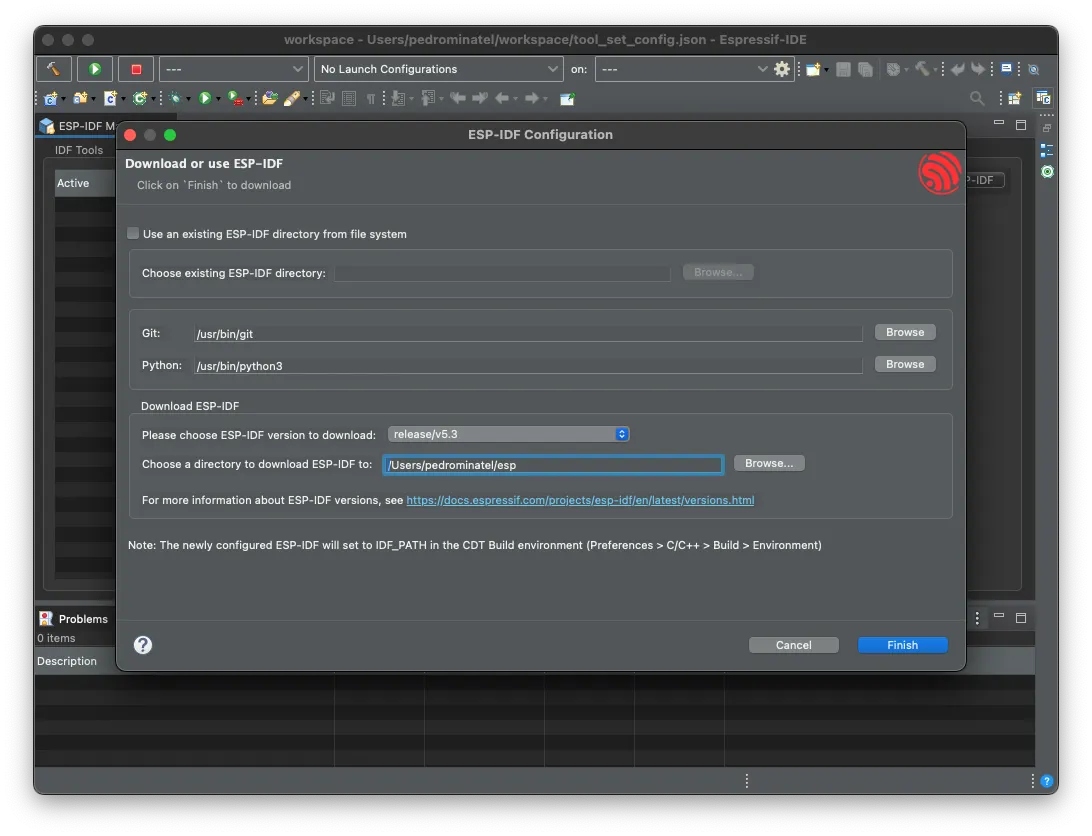
Task: Click the help question mark icon
Action: [143, 645]
